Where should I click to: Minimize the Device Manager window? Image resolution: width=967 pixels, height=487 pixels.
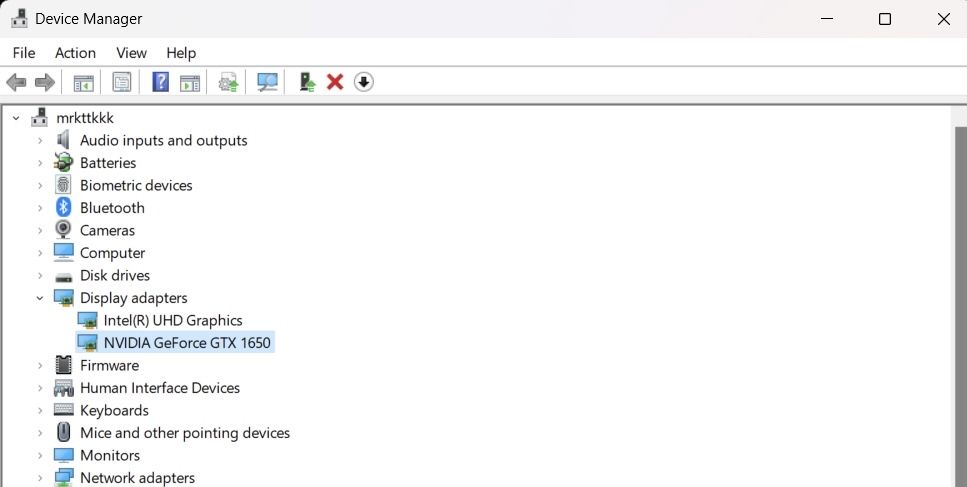click(827, 19)
